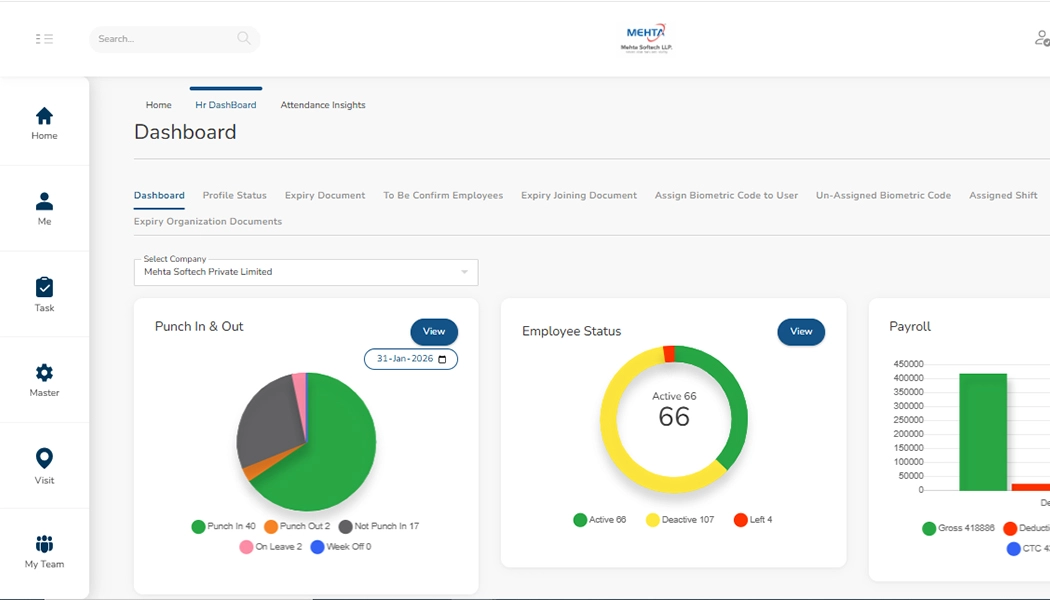Open the Select Company dropdown

tap(305, 271)
